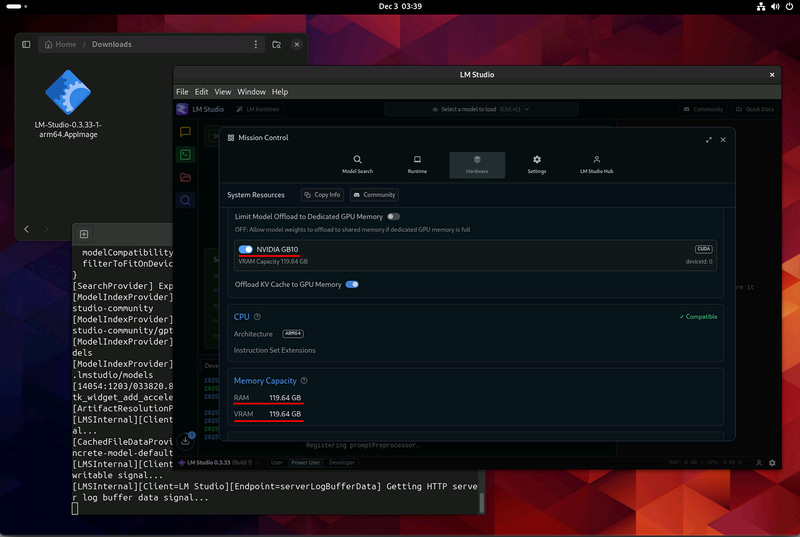Open the Discover search sidebar icon
Image resolution: width=800 pixels, height=537 pixels.
click(x=185, y=200)
